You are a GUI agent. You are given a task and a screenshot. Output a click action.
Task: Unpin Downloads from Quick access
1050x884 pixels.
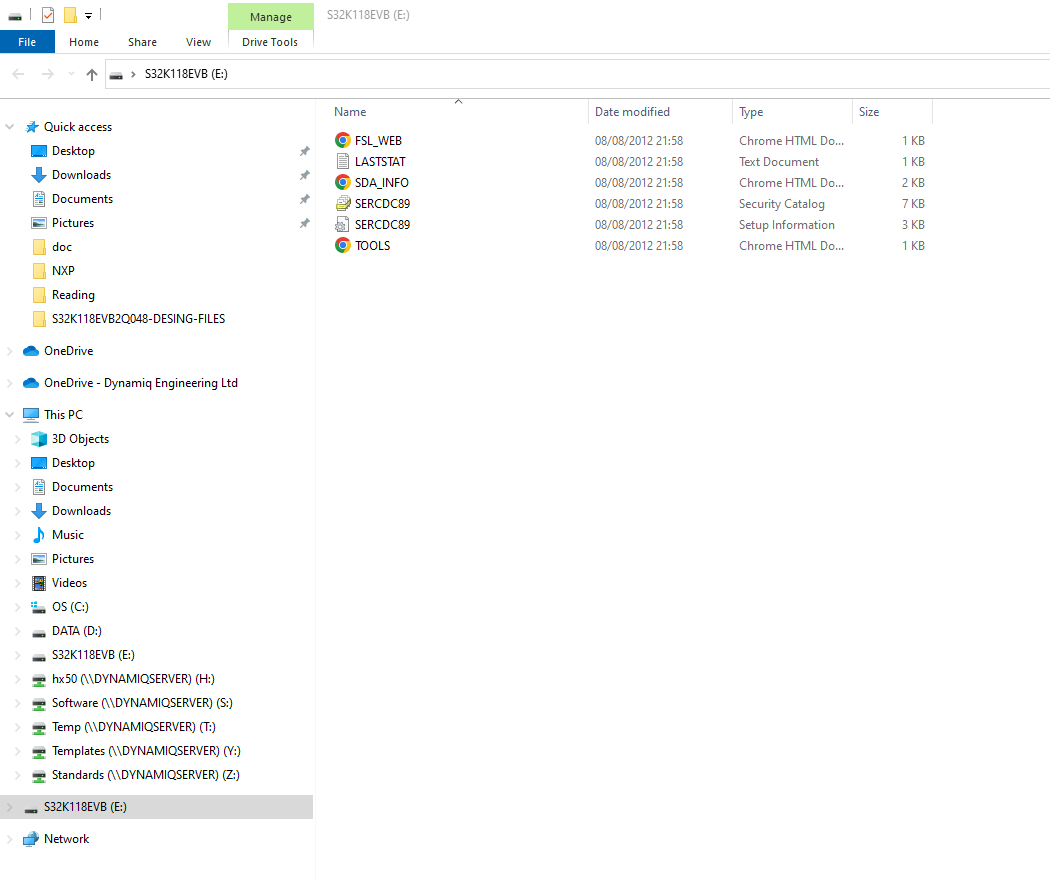pos(305,174)
